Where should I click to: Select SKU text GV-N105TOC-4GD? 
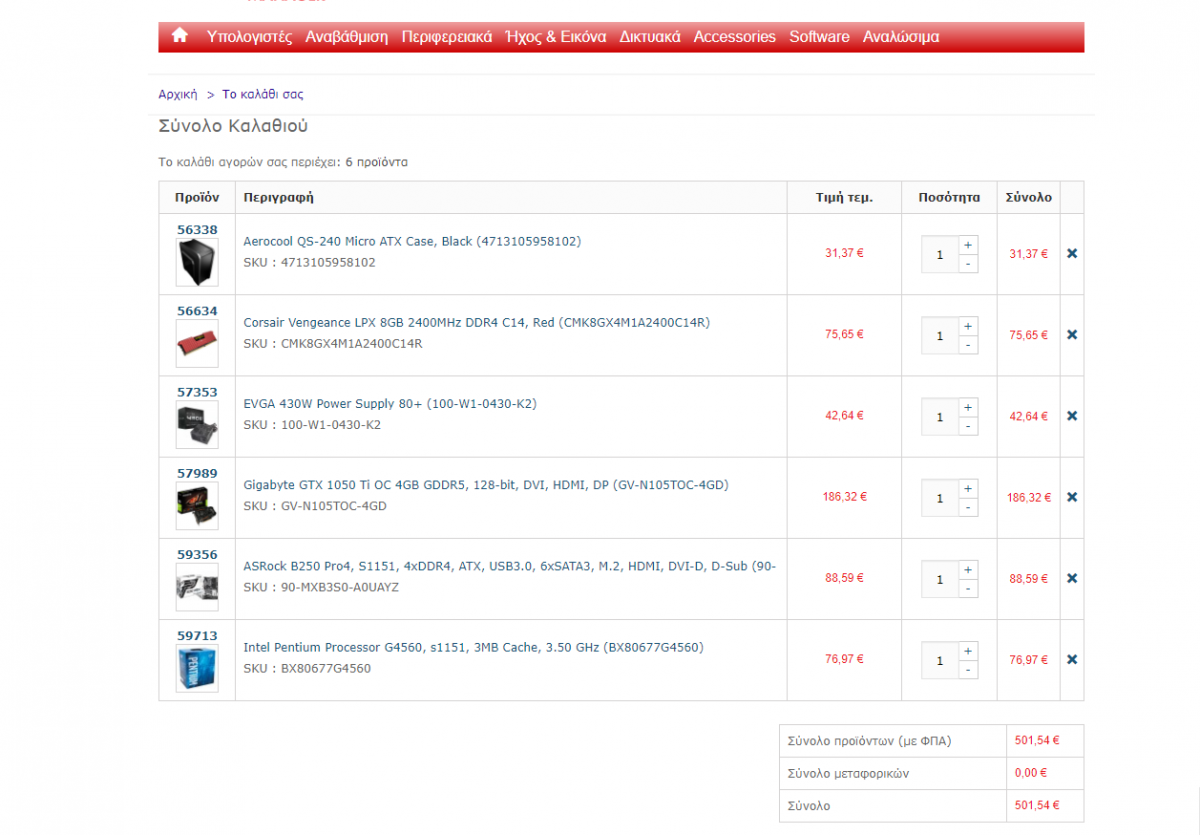point(334,506)
